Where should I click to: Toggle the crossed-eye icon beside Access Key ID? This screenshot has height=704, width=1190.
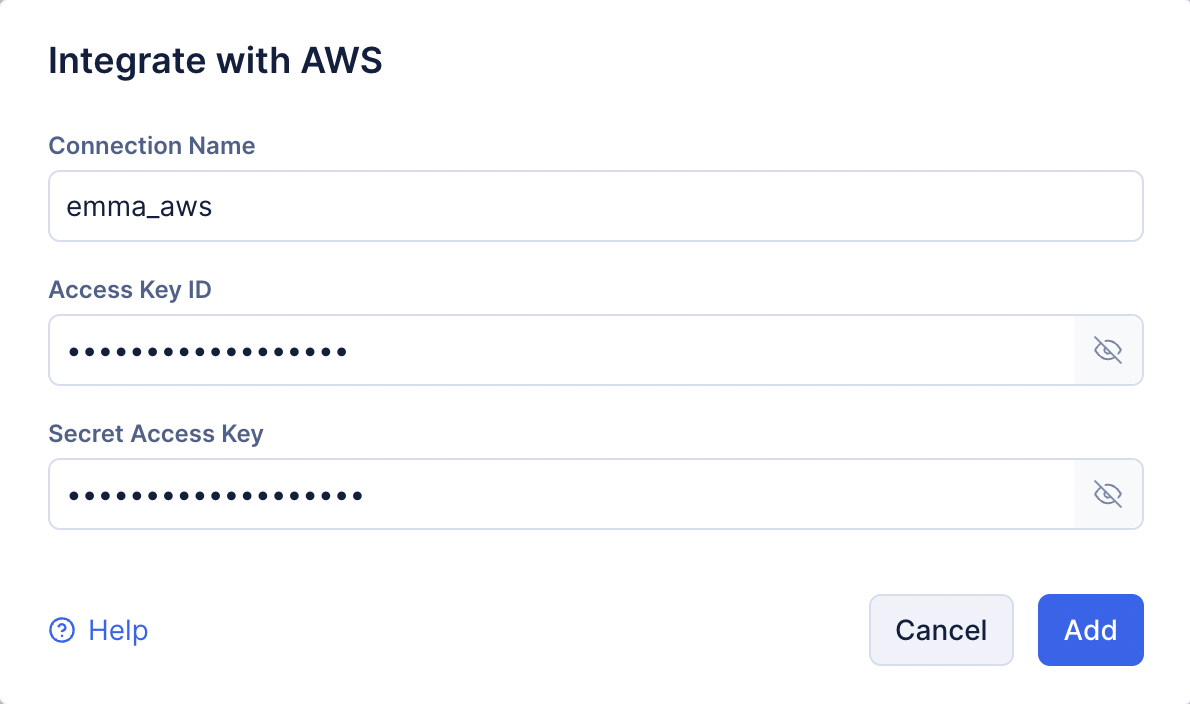tap(1108, 350)
